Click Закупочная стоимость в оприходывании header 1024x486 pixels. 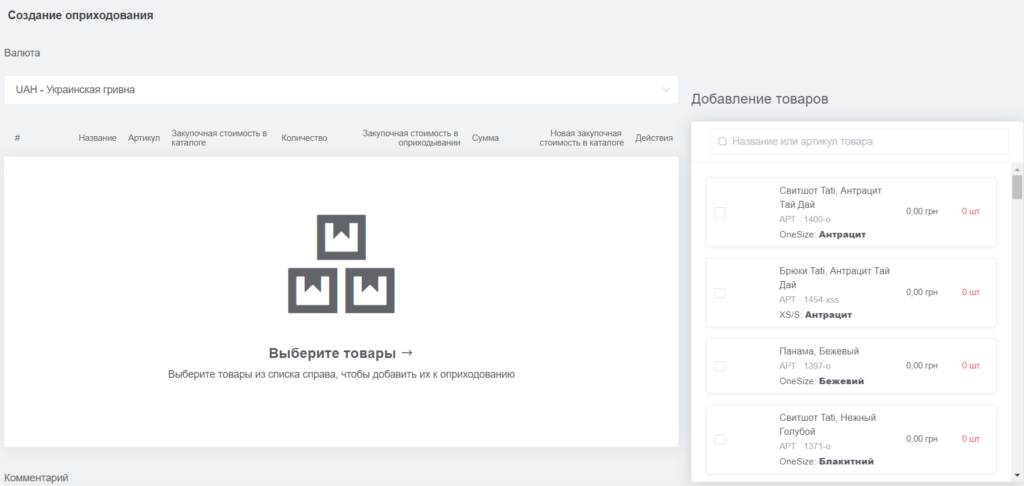pos(411,138)
